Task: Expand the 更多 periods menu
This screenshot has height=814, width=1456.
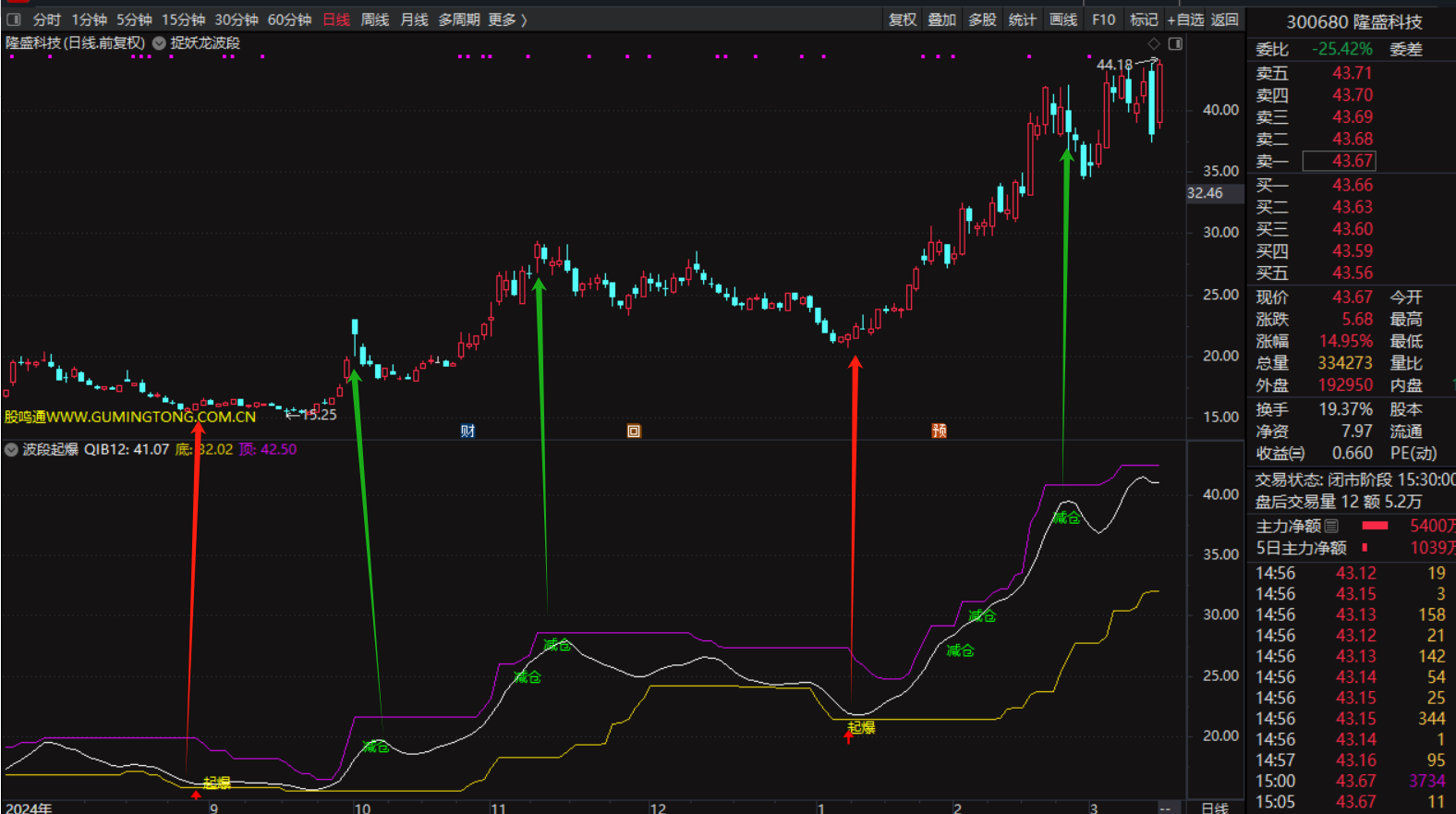Action: tap(507, 19)
